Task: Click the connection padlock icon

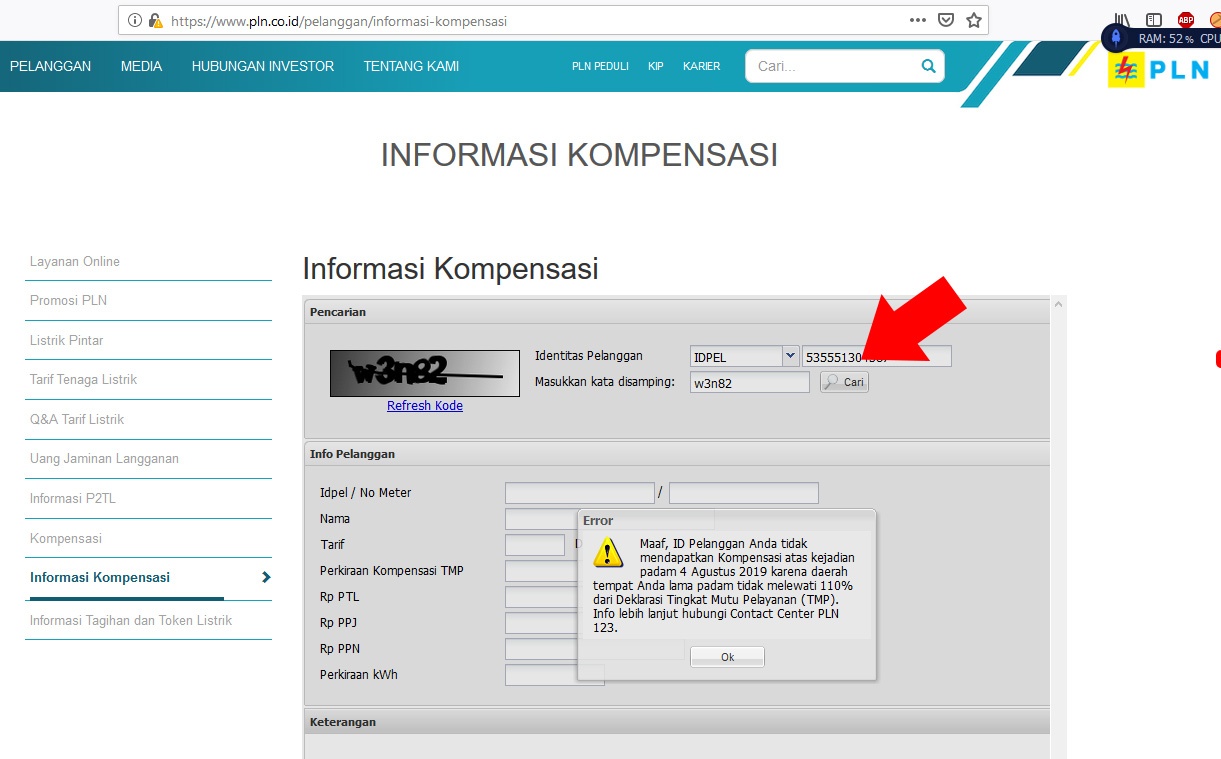Action: (155, 20)
